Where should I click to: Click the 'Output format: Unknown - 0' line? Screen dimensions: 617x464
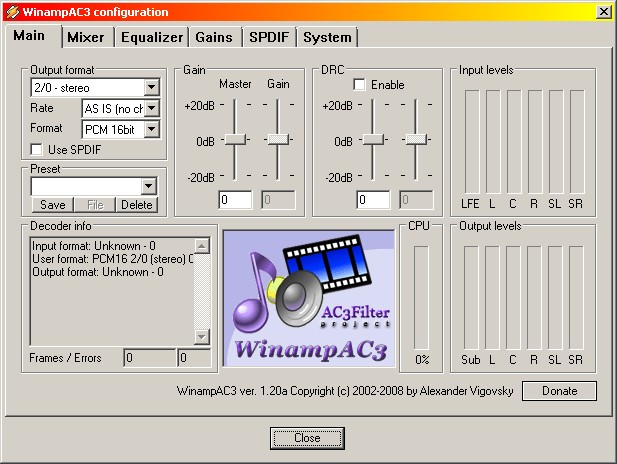coord(98,272)
